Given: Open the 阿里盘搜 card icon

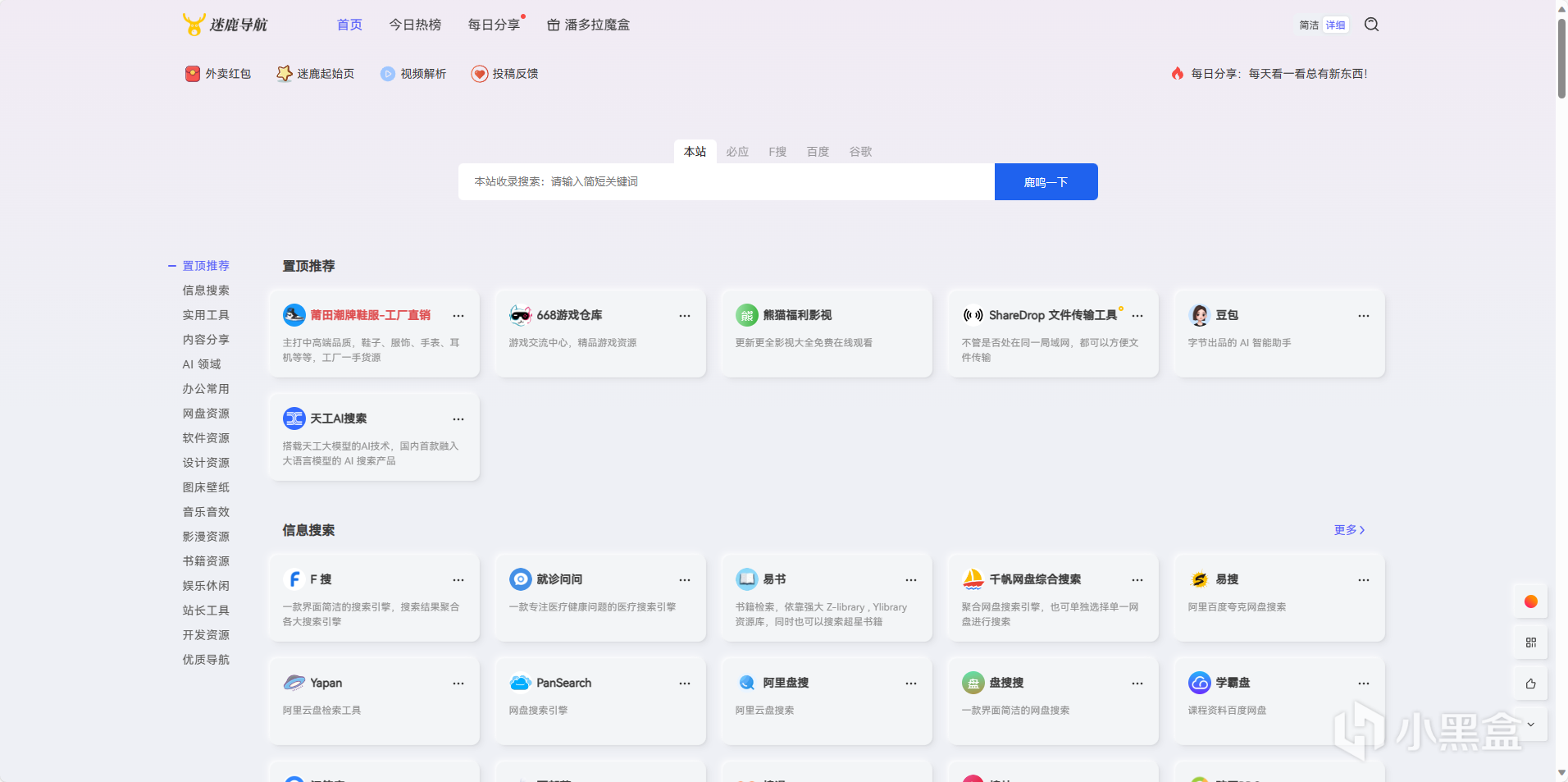Looking at the screenshot, I should point(747,683).
